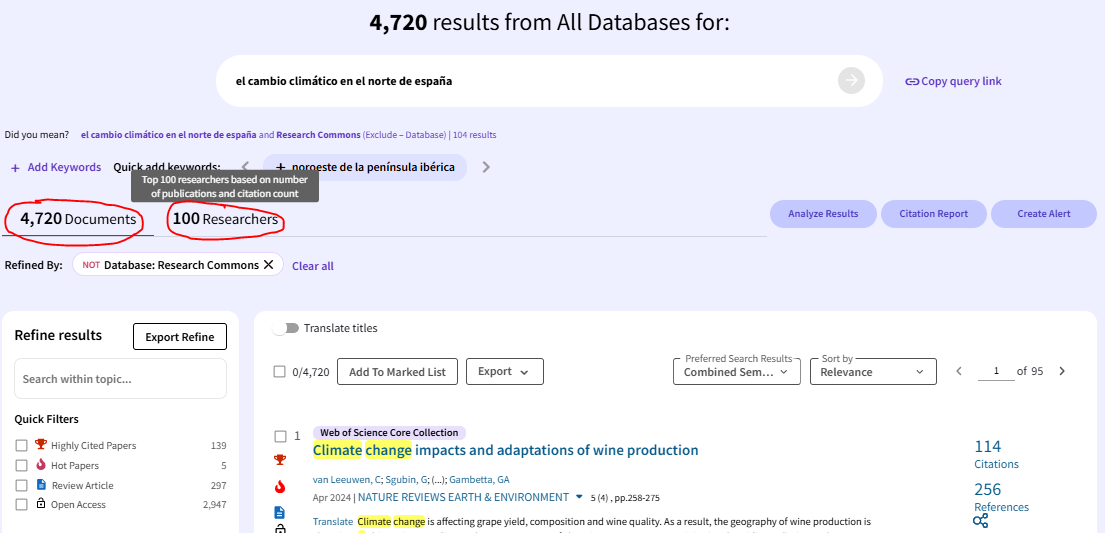Switch to the 100 Researchers tab

(225, 219)
